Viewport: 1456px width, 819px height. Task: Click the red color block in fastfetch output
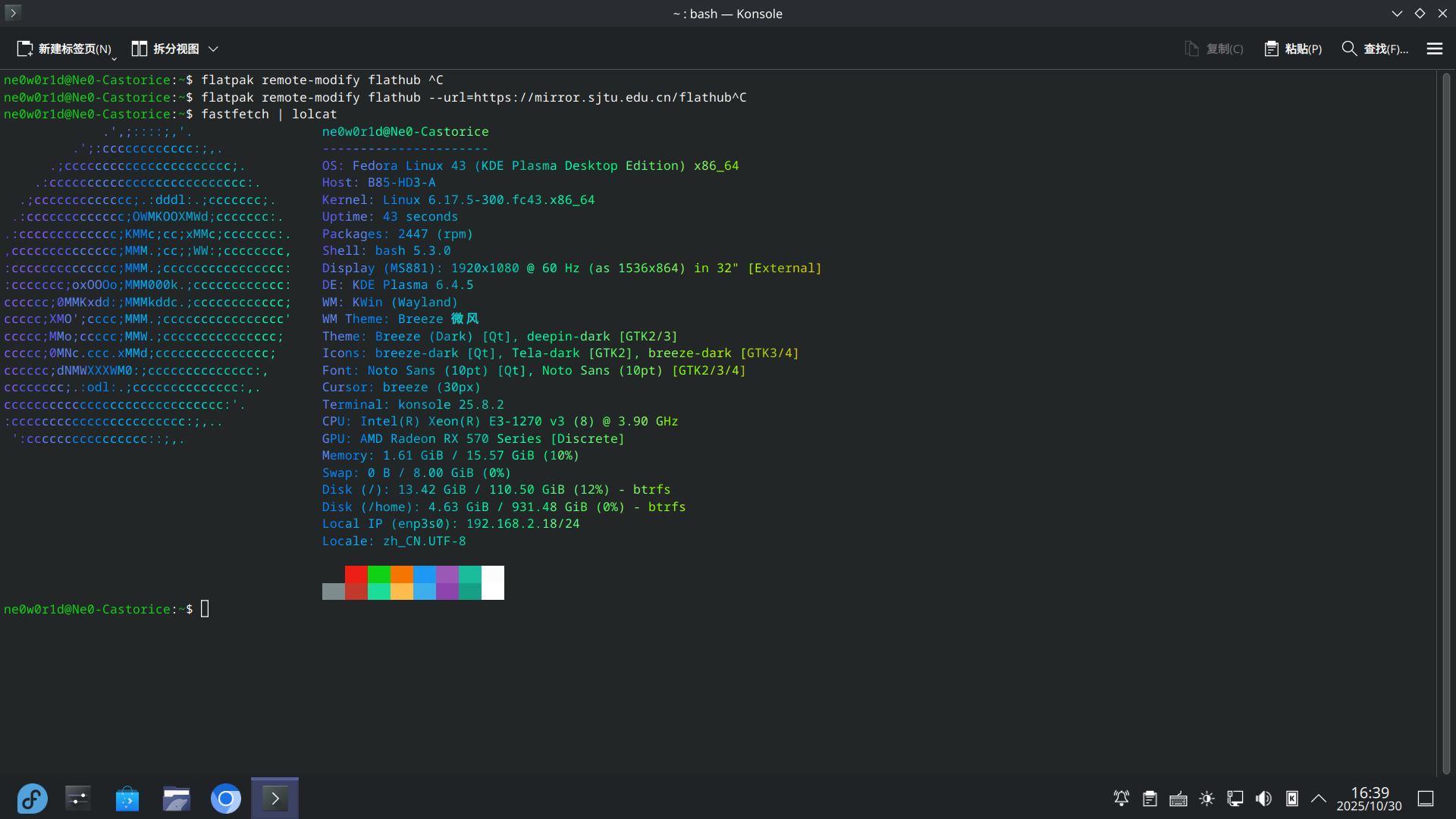(x=356, y=574)
